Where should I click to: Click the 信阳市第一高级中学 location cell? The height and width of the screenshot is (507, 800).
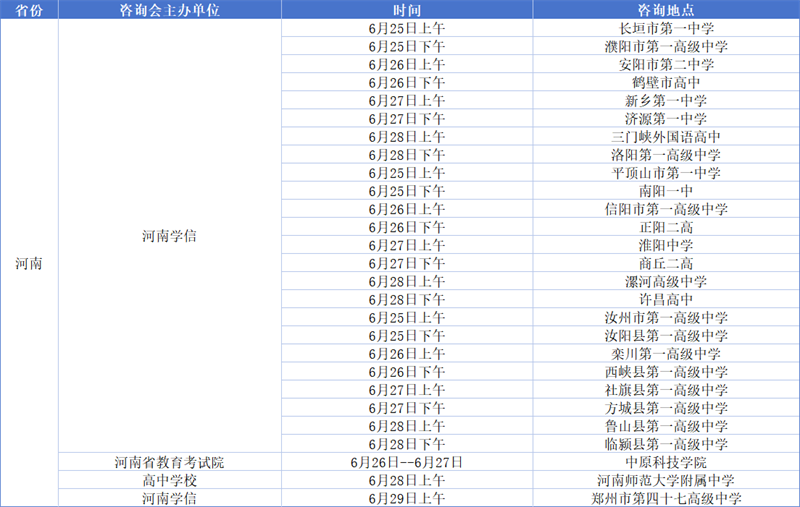click(x=666, y=209)
